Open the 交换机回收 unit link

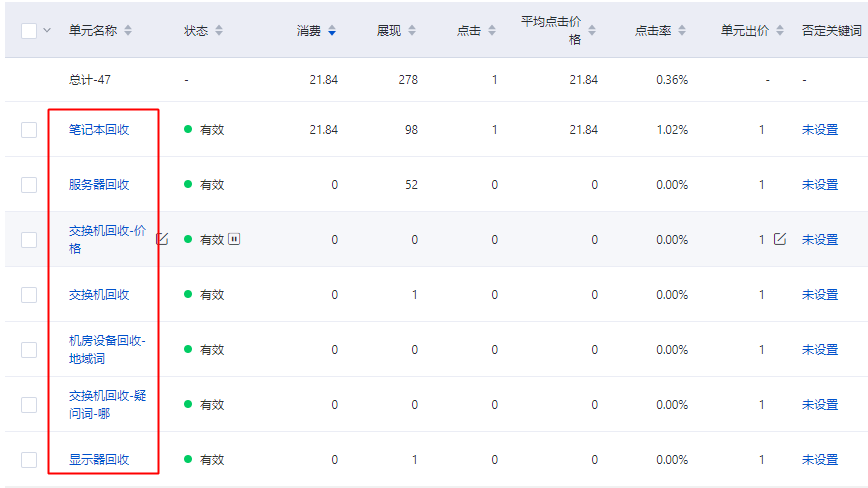click(x=99, y=295)
